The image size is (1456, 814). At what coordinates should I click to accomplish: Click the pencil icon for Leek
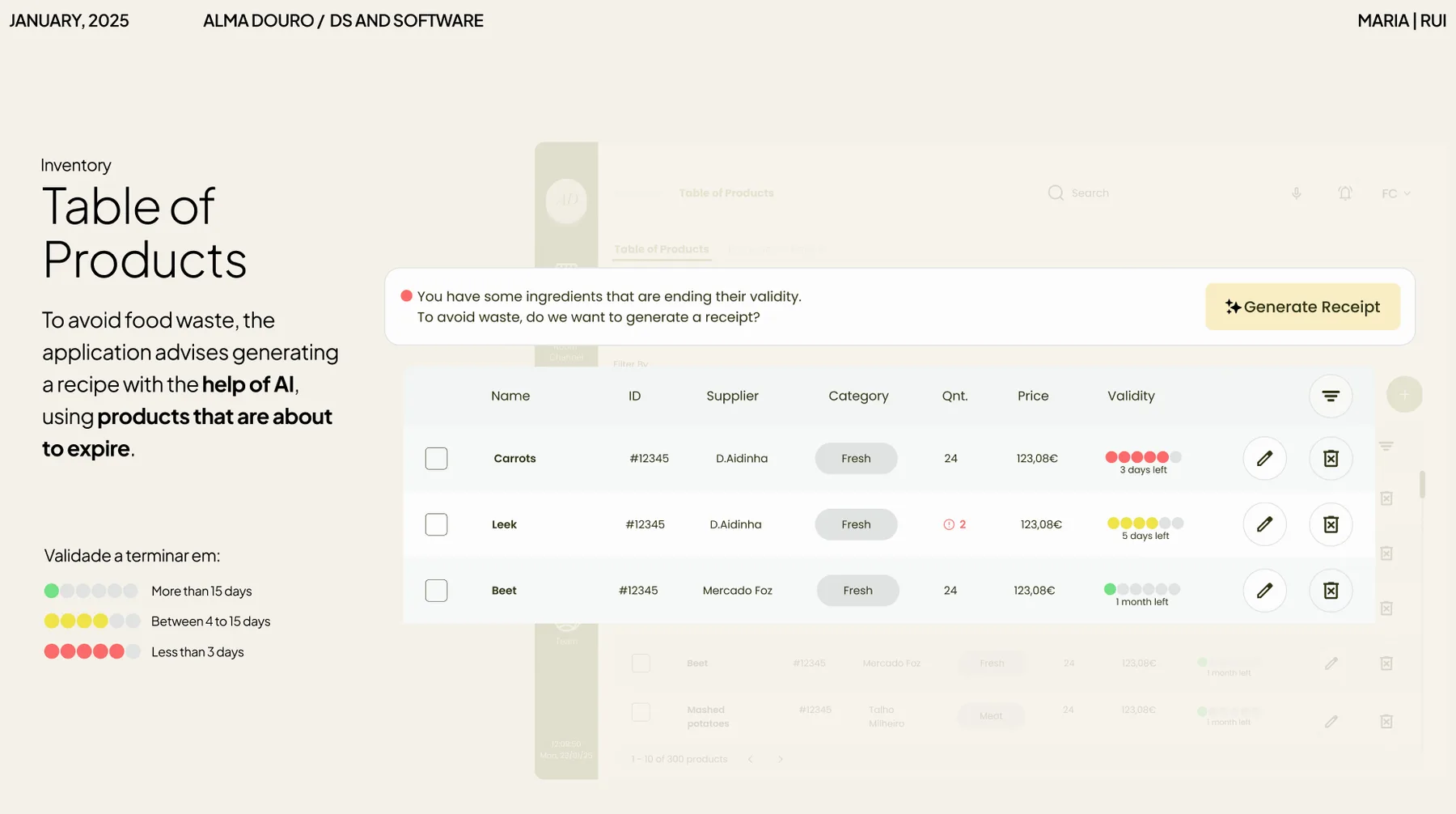1264,524
